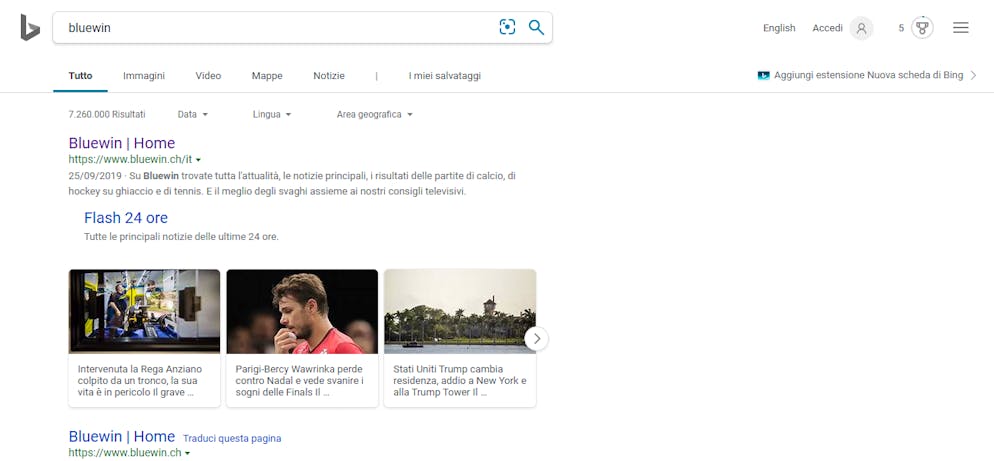The height and width of the screenshot is (461, 994).
Task: Click the Parigi-Bercy Wawrinka headline
Action: coord(300,380)
